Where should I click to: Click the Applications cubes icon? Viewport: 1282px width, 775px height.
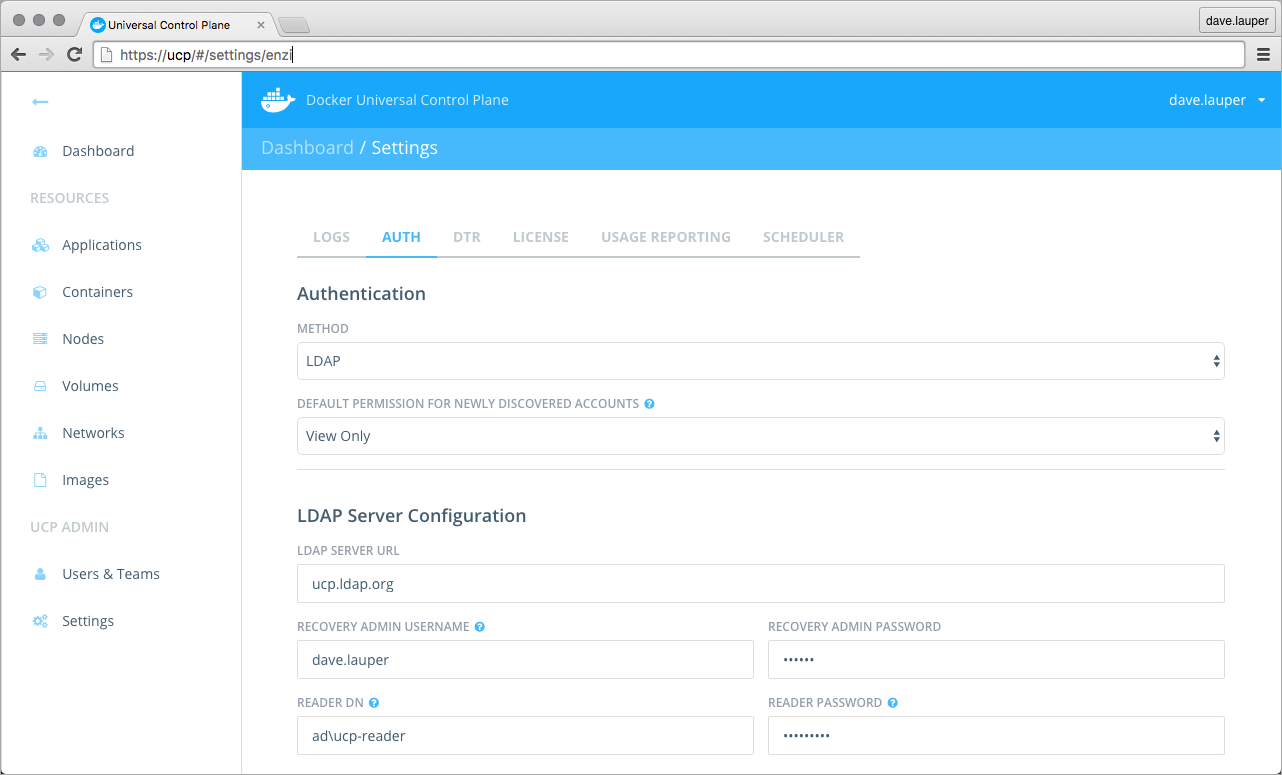40,246
